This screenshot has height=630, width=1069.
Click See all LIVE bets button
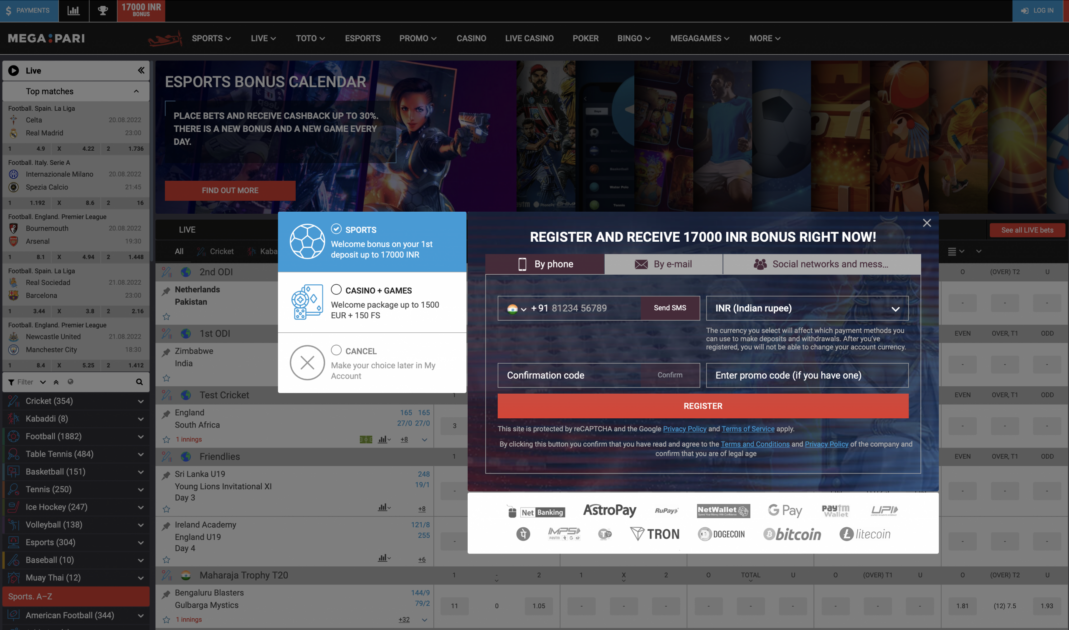click(x=1027, y=230)
